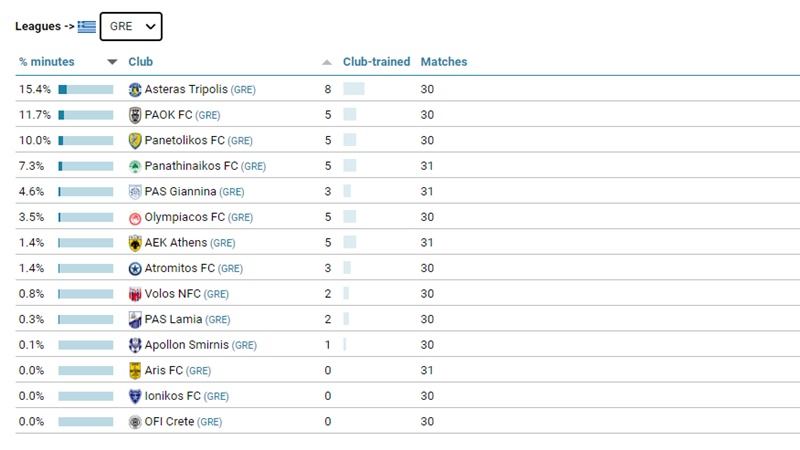Open the Apollon Smirnis club link
Viewport: 800px width, 450px height.
186,345
